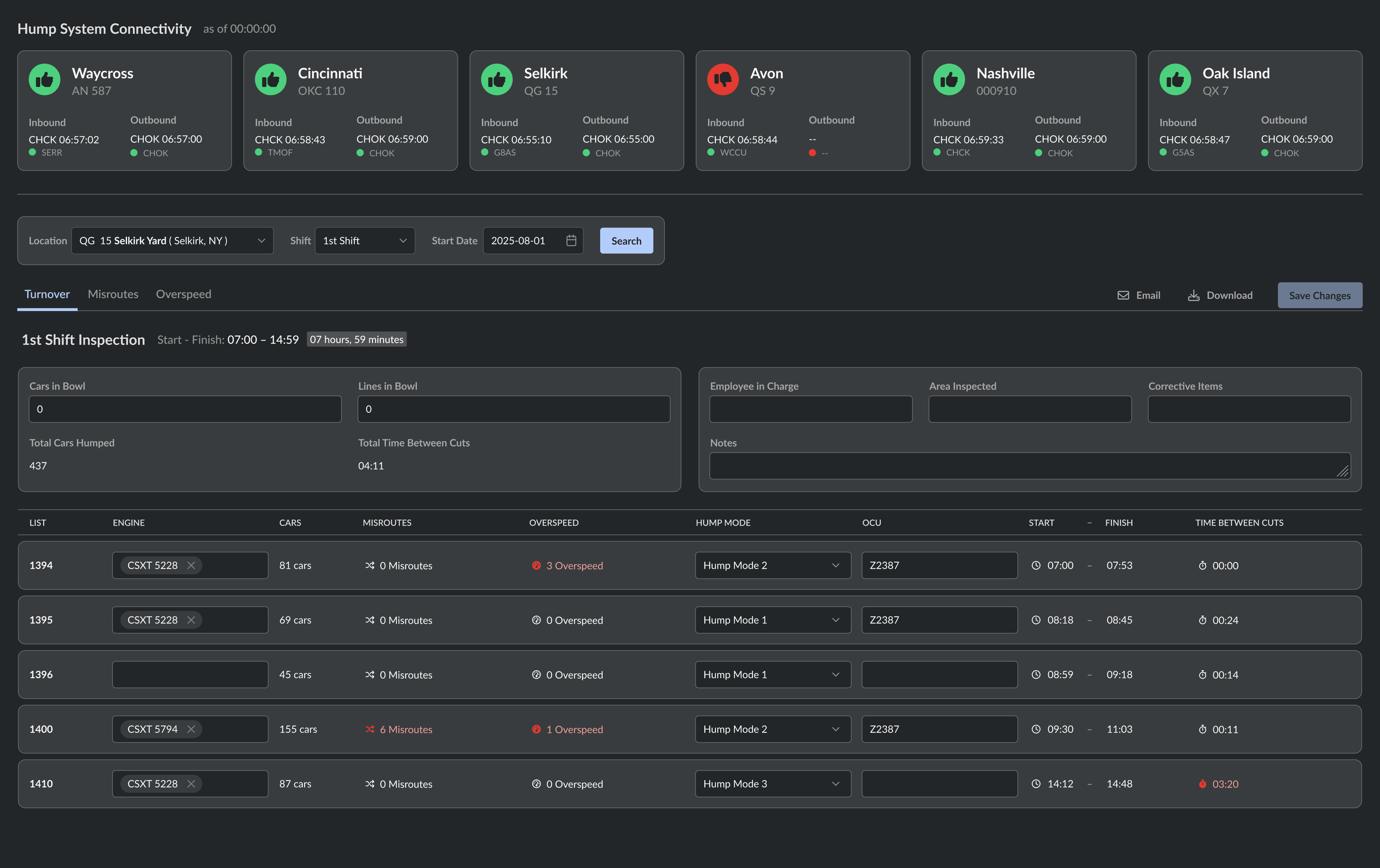This screenshot has width=1380, height=868.
Task: Click red overspeed gauge icon on list 1394
Action: [x=537, y=566]
